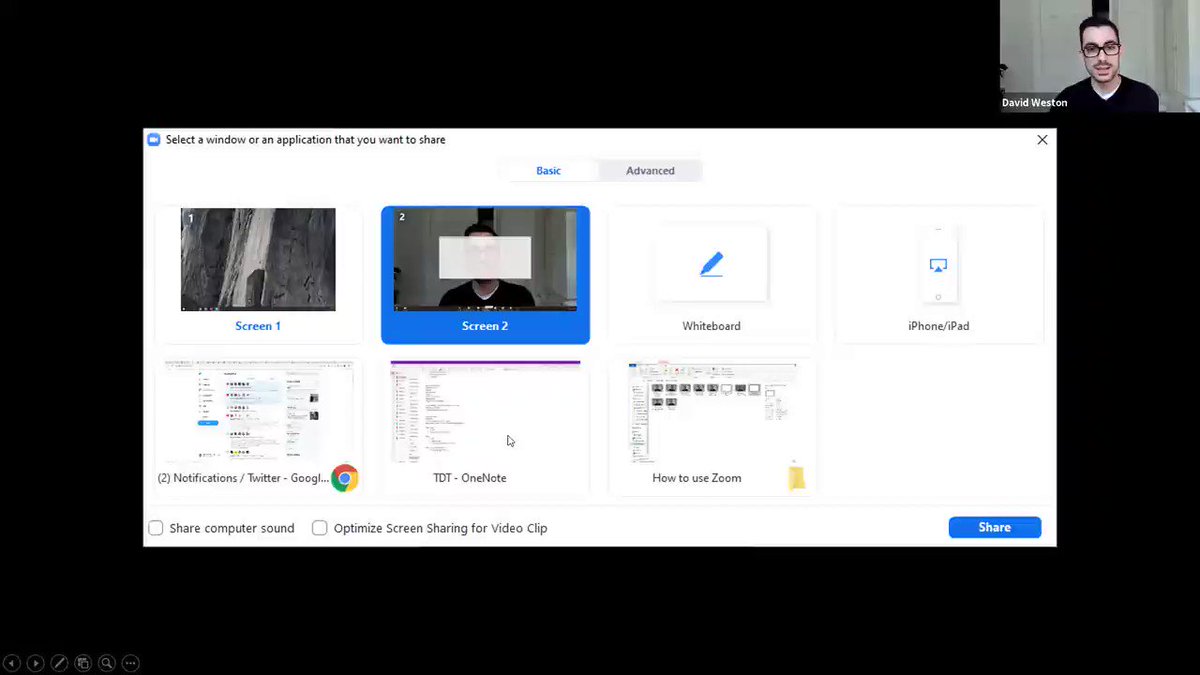Image resolution: width=1200 pixels, height=675 pixels.
Task: Click the blue Share button
Action: [995, 527]
